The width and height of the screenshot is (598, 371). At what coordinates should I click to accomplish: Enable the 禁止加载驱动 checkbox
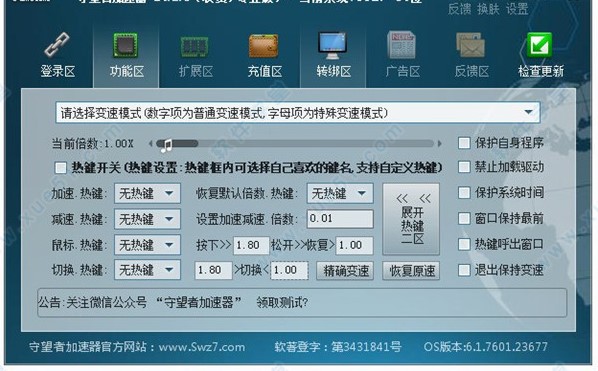tap(464, 167)
